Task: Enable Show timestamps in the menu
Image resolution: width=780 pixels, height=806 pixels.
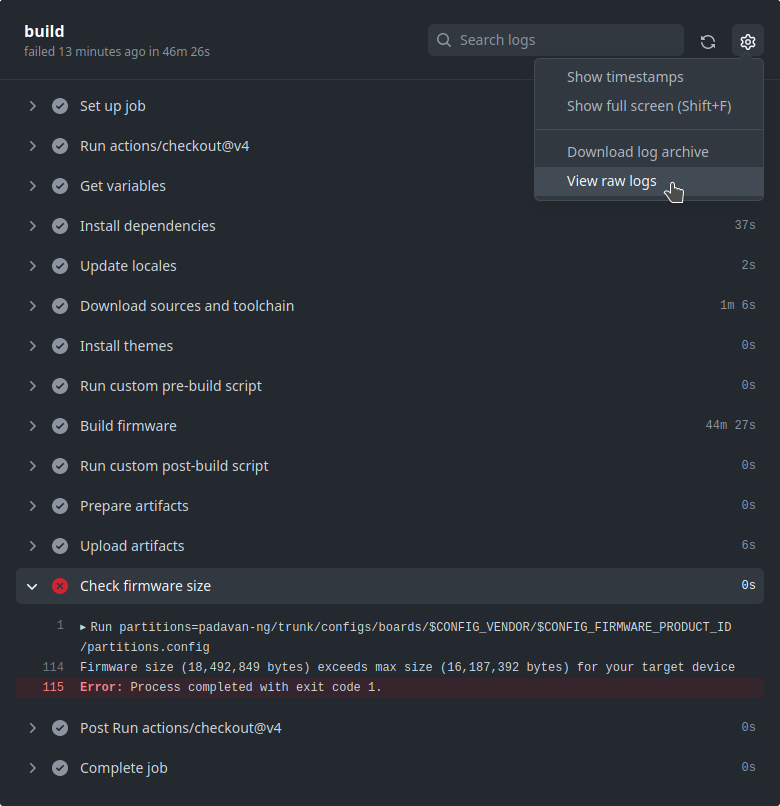Action: click(x=625, y=76)
